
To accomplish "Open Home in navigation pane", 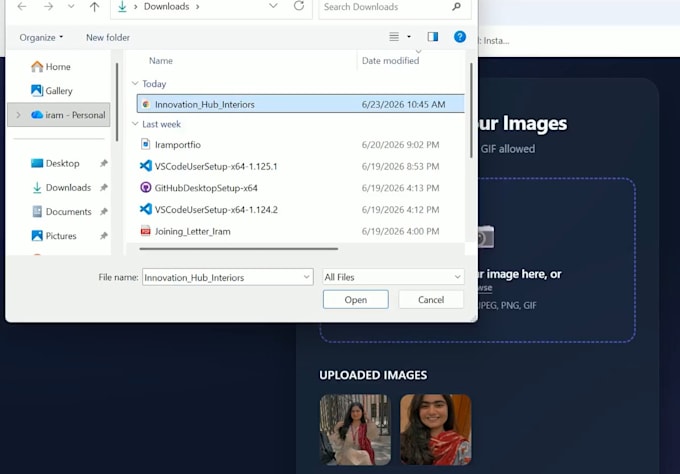I will click(x=51, y=67).
